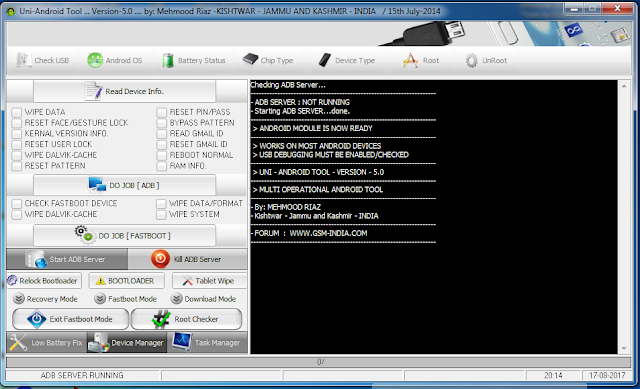Screen dimensions: 640x389
Task: Click the Root icon
Action: (x=410, y=60)
